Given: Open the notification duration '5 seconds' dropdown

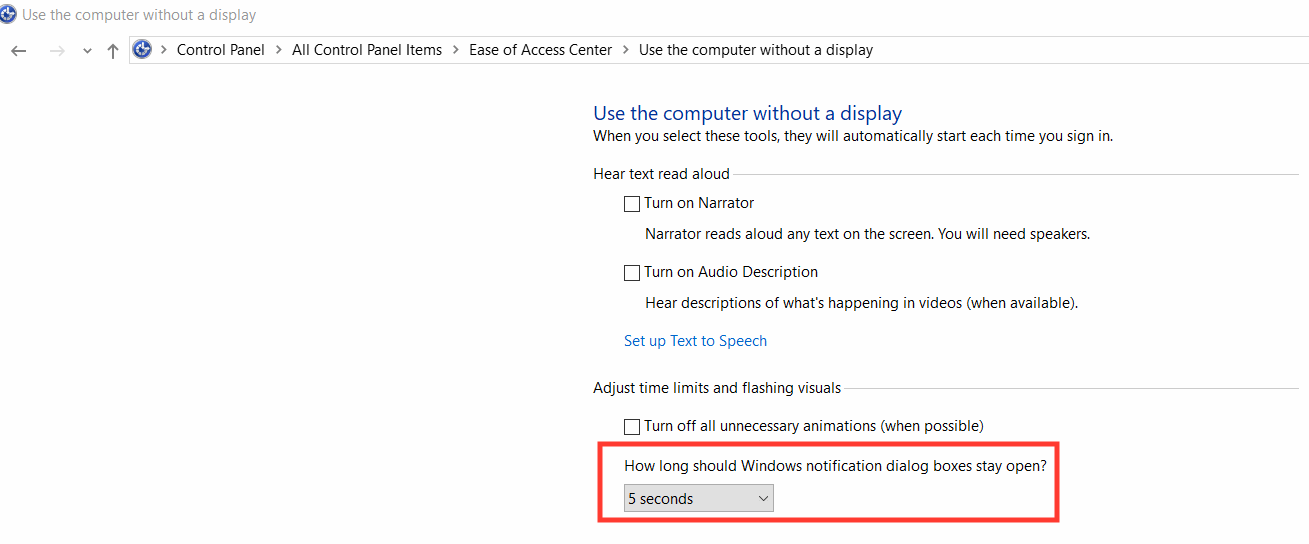Looking at the screenshot, I should 698,498.
